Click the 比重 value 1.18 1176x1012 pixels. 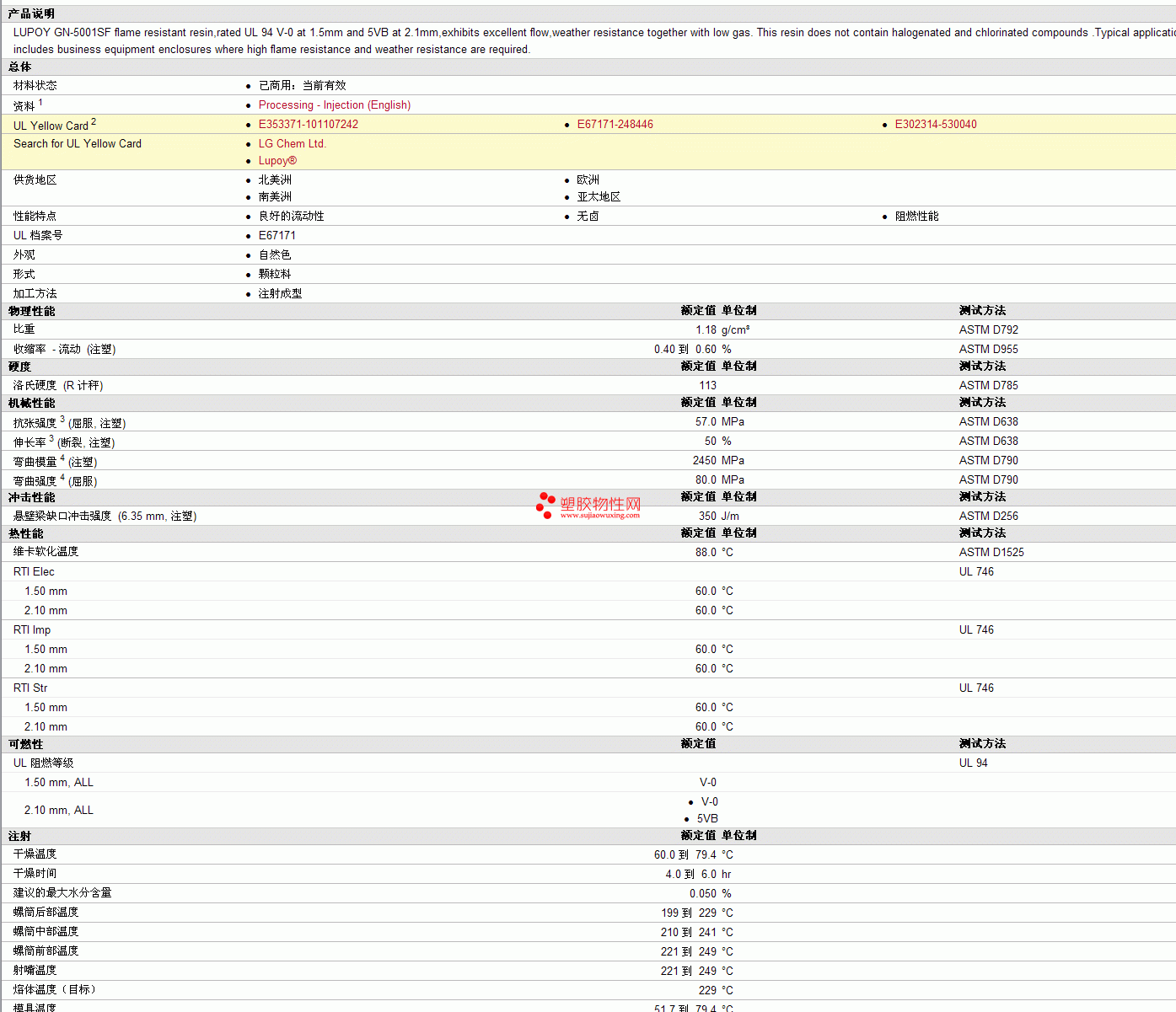[x=706, y=330]
